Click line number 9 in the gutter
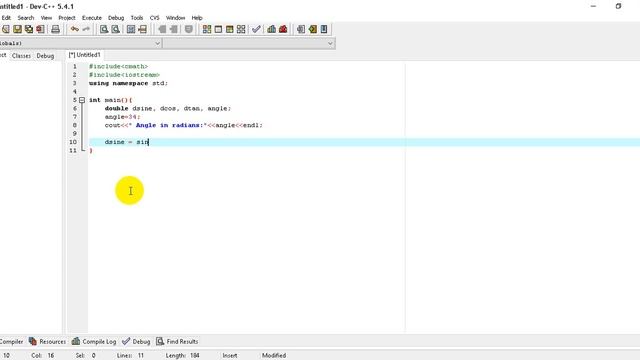The width and height of the screenshot is (640, 360). [x=75, y=133]
